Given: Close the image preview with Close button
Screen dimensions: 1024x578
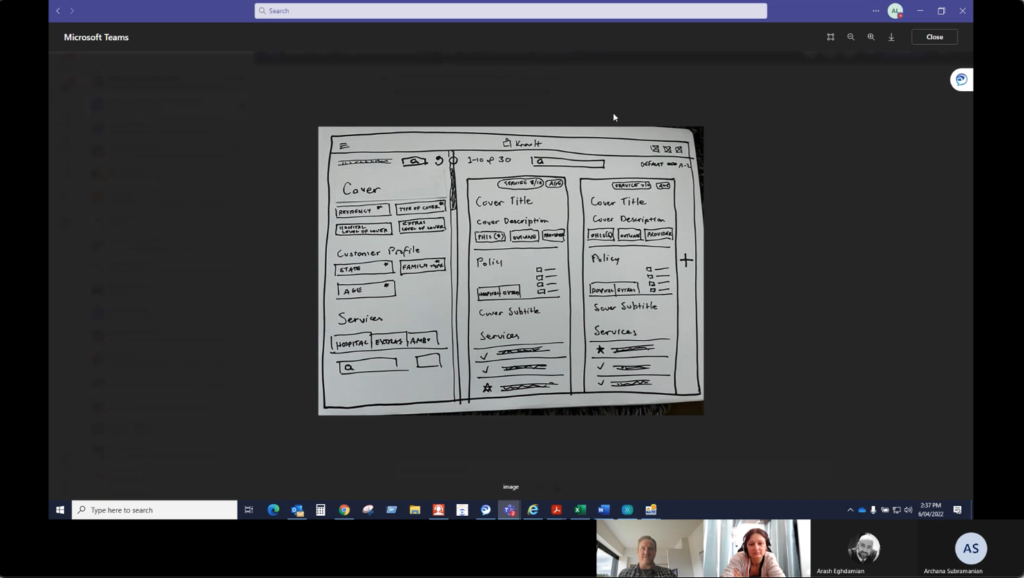Looking at the screenshot, I should (x=934, y=37).
